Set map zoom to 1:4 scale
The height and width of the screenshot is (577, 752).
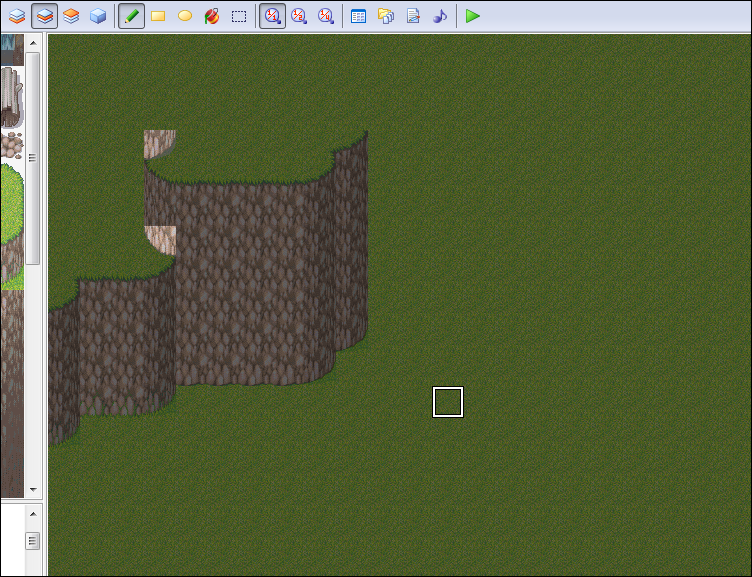[326, 16]
